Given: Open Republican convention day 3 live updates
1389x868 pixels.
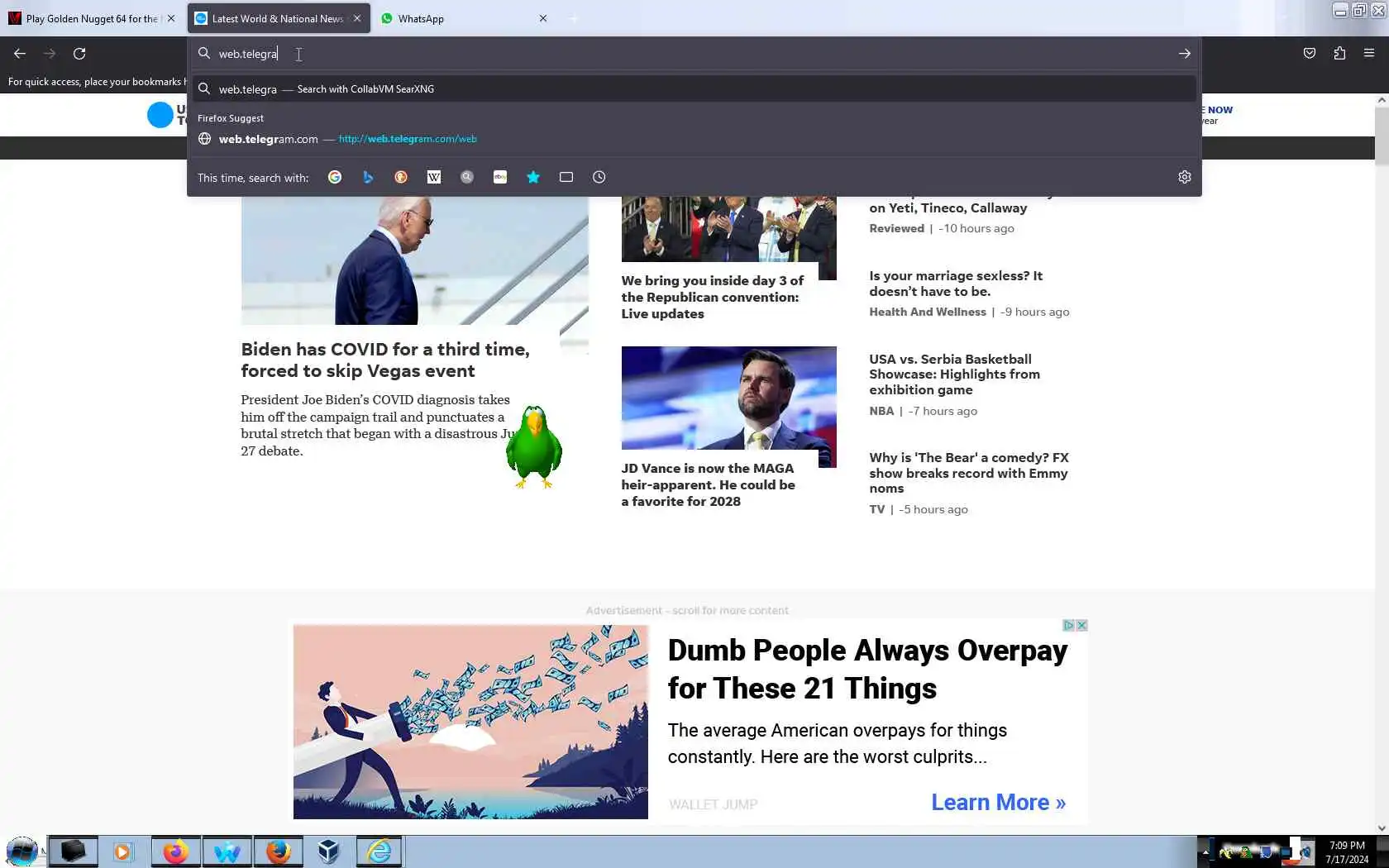Looking at the screenshot, I should 712,298.
